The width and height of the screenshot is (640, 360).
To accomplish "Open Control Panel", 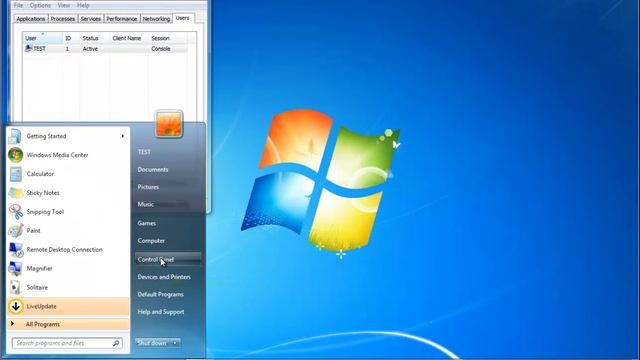I will 168,260.
